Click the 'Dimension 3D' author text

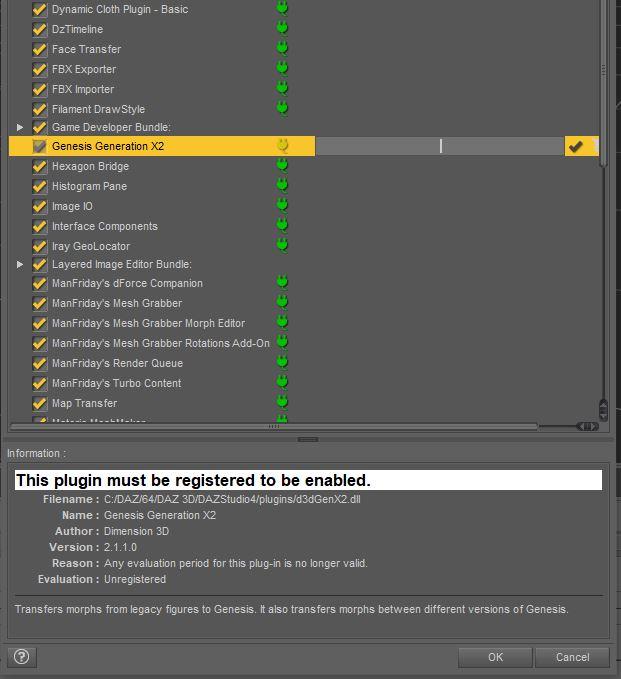(136, 531)
